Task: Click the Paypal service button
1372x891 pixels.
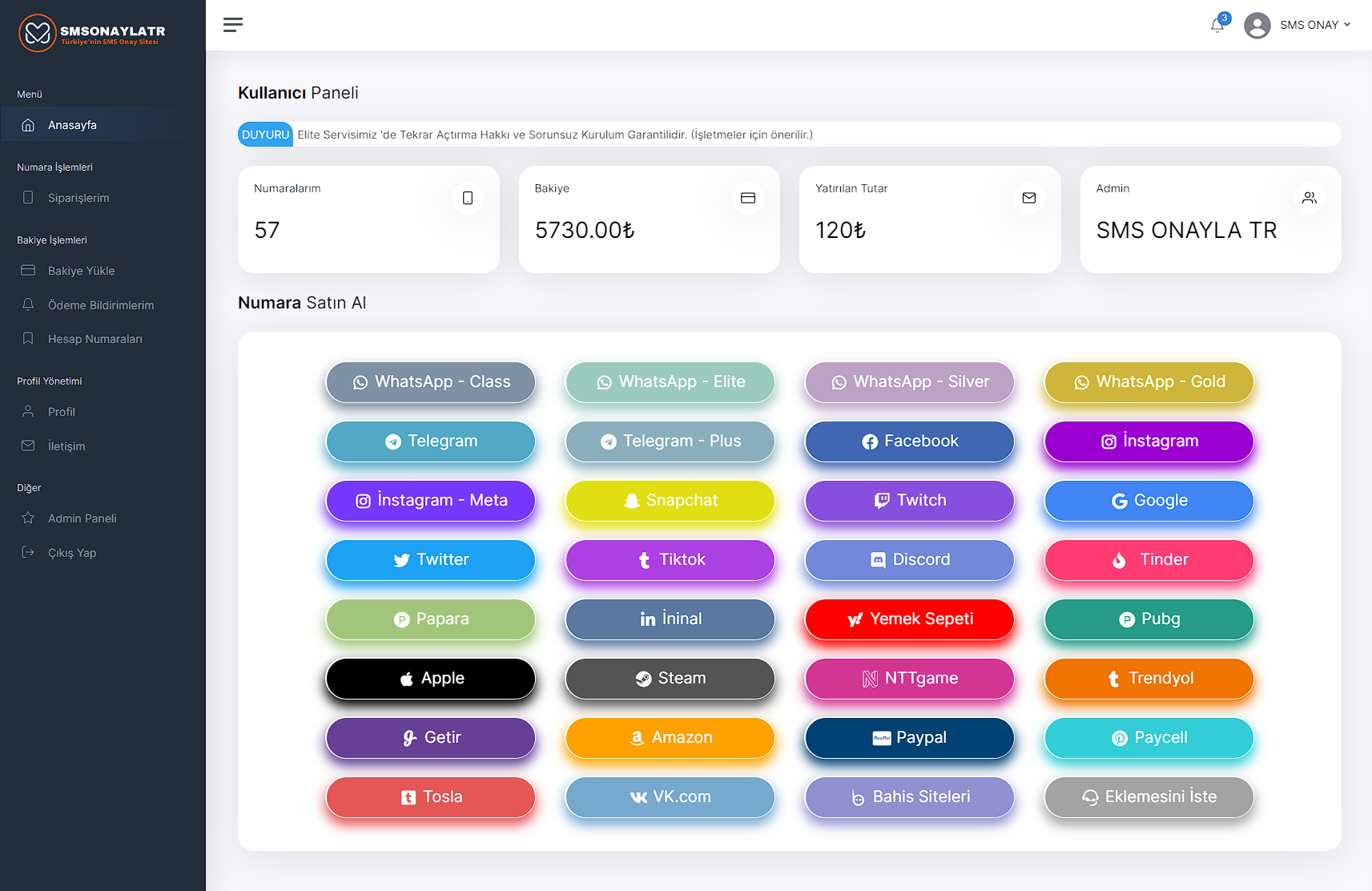Action: [x=909, y=738]
